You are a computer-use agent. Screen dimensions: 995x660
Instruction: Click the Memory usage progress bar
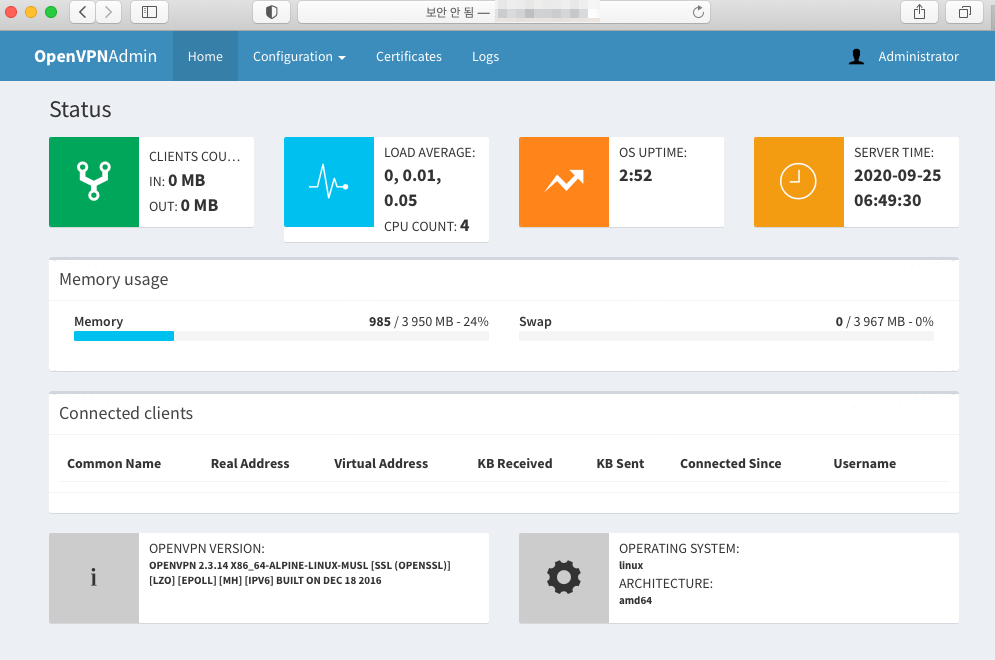281,336
